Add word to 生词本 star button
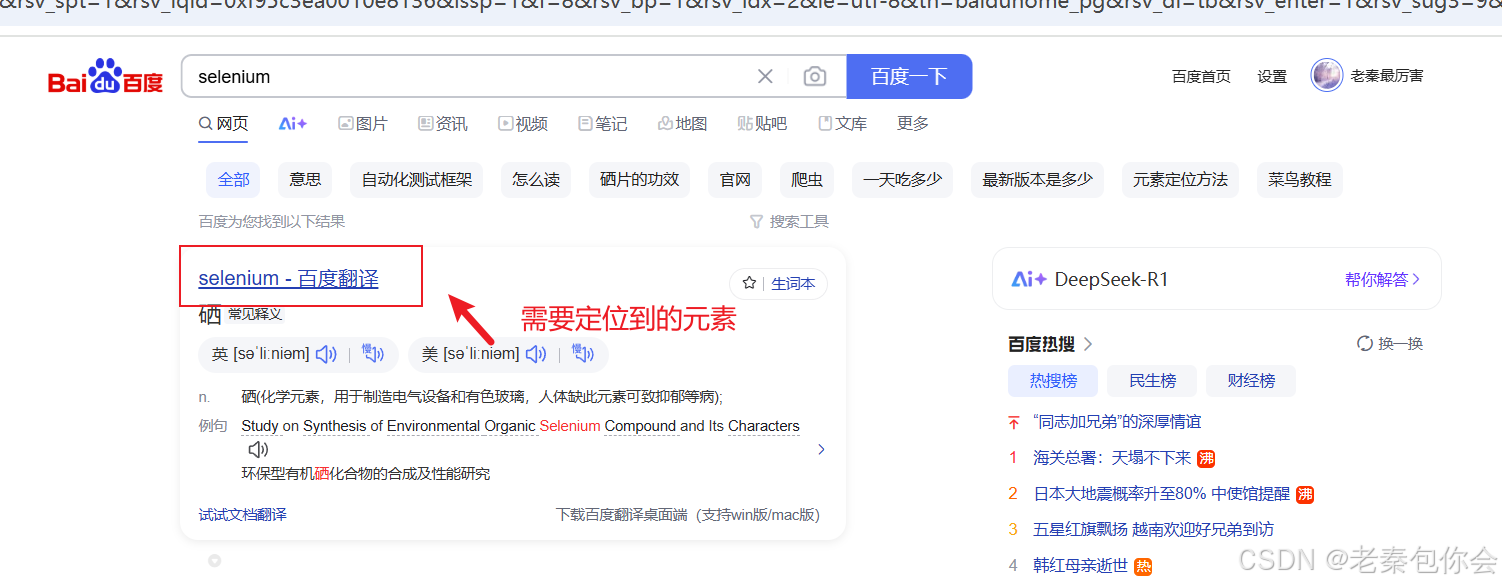1502x586 pixels. click(x=779, y=284)
